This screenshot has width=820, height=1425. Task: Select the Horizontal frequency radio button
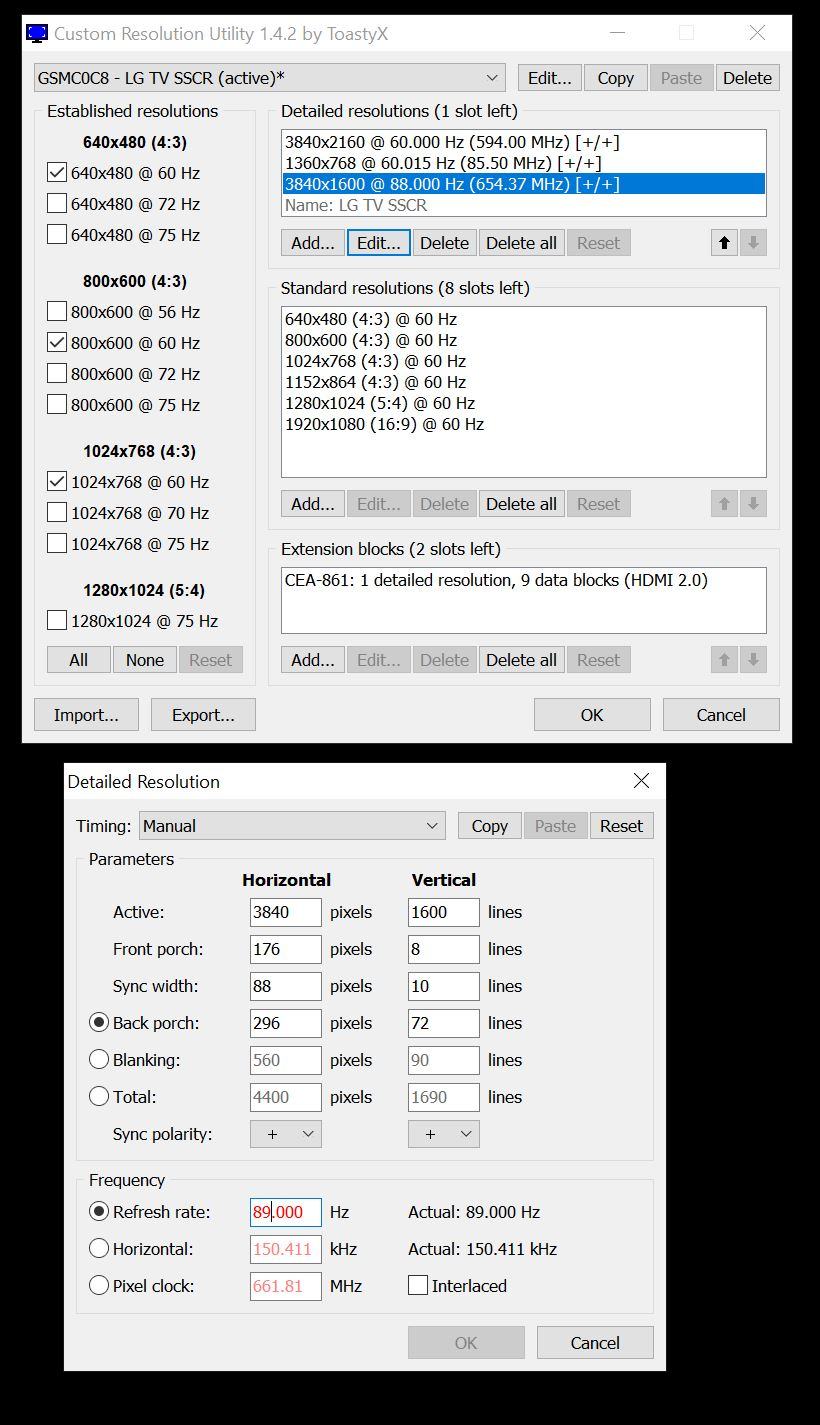[99, 1249]
